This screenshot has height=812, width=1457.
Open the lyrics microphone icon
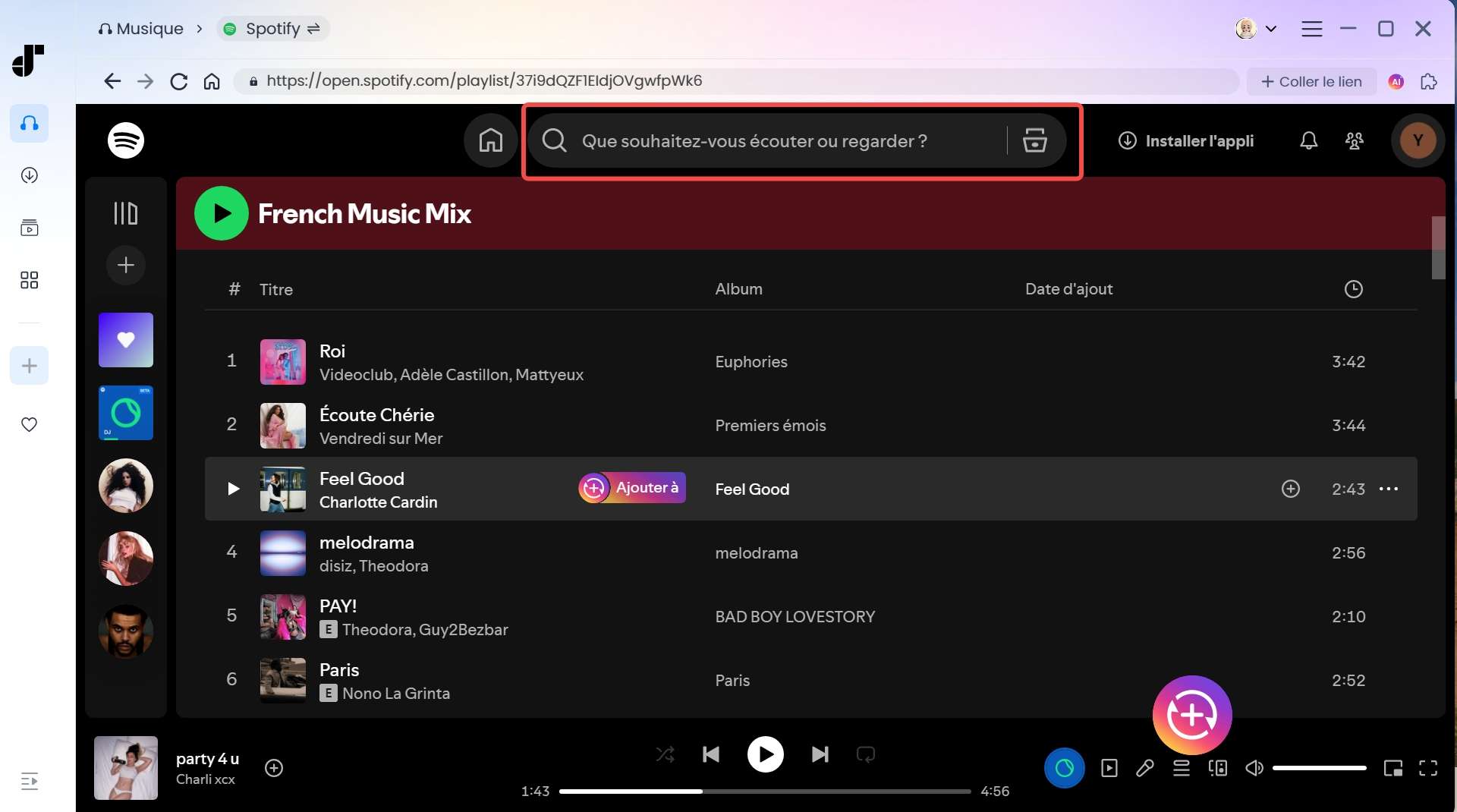[1144, 768]
